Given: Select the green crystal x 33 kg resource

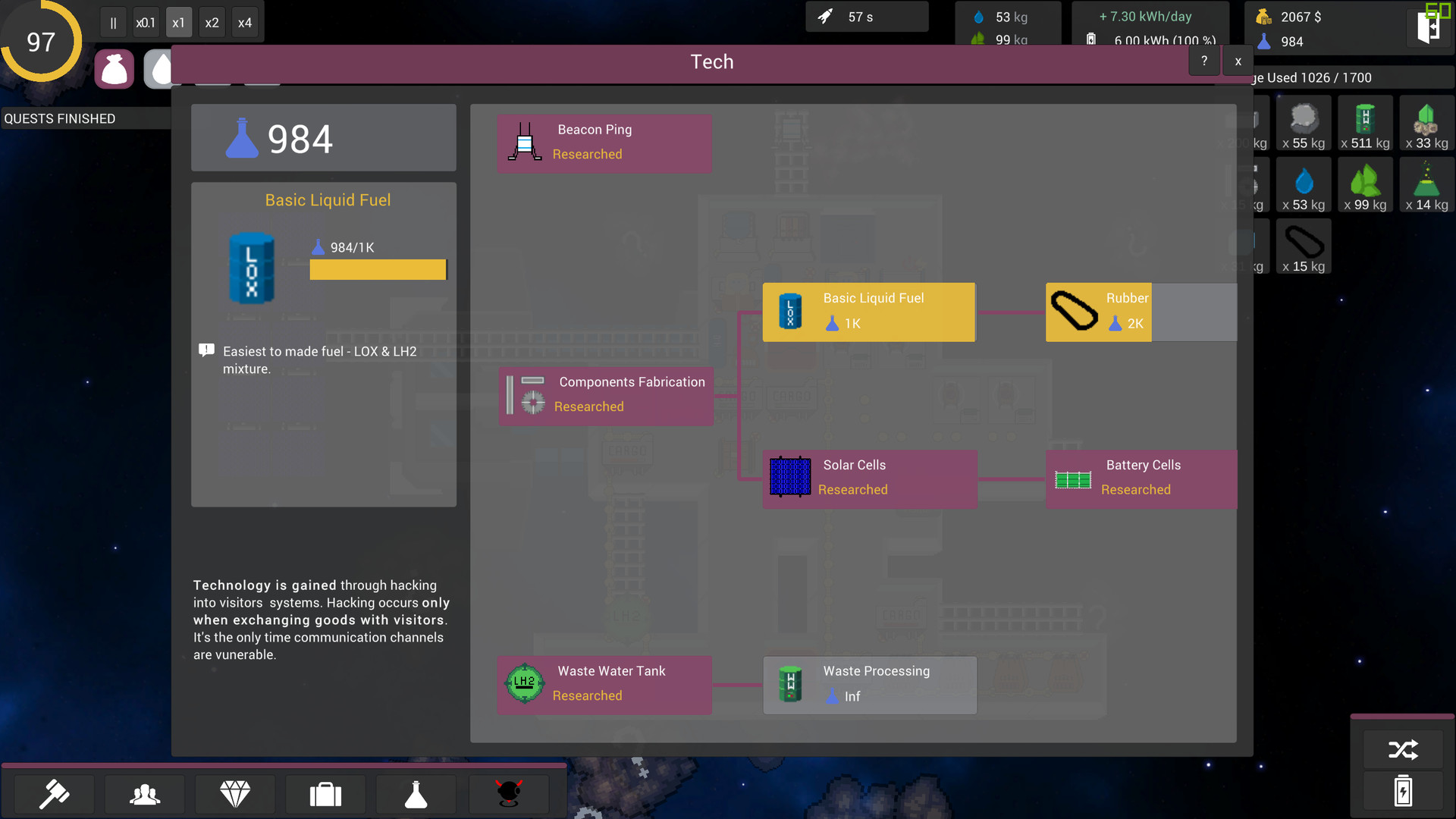Looking at the screenshot, I should [1426, 123].
